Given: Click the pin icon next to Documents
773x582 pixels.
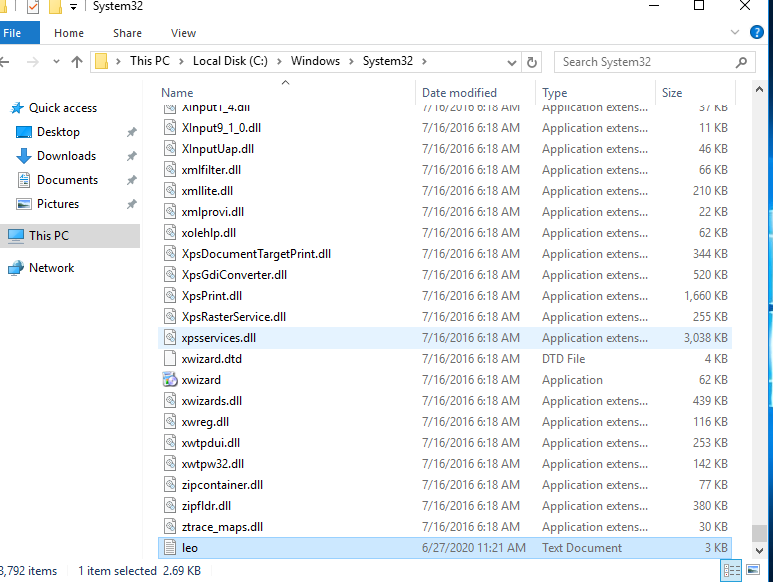Looking at the screenshot, I should coord(132,180).
